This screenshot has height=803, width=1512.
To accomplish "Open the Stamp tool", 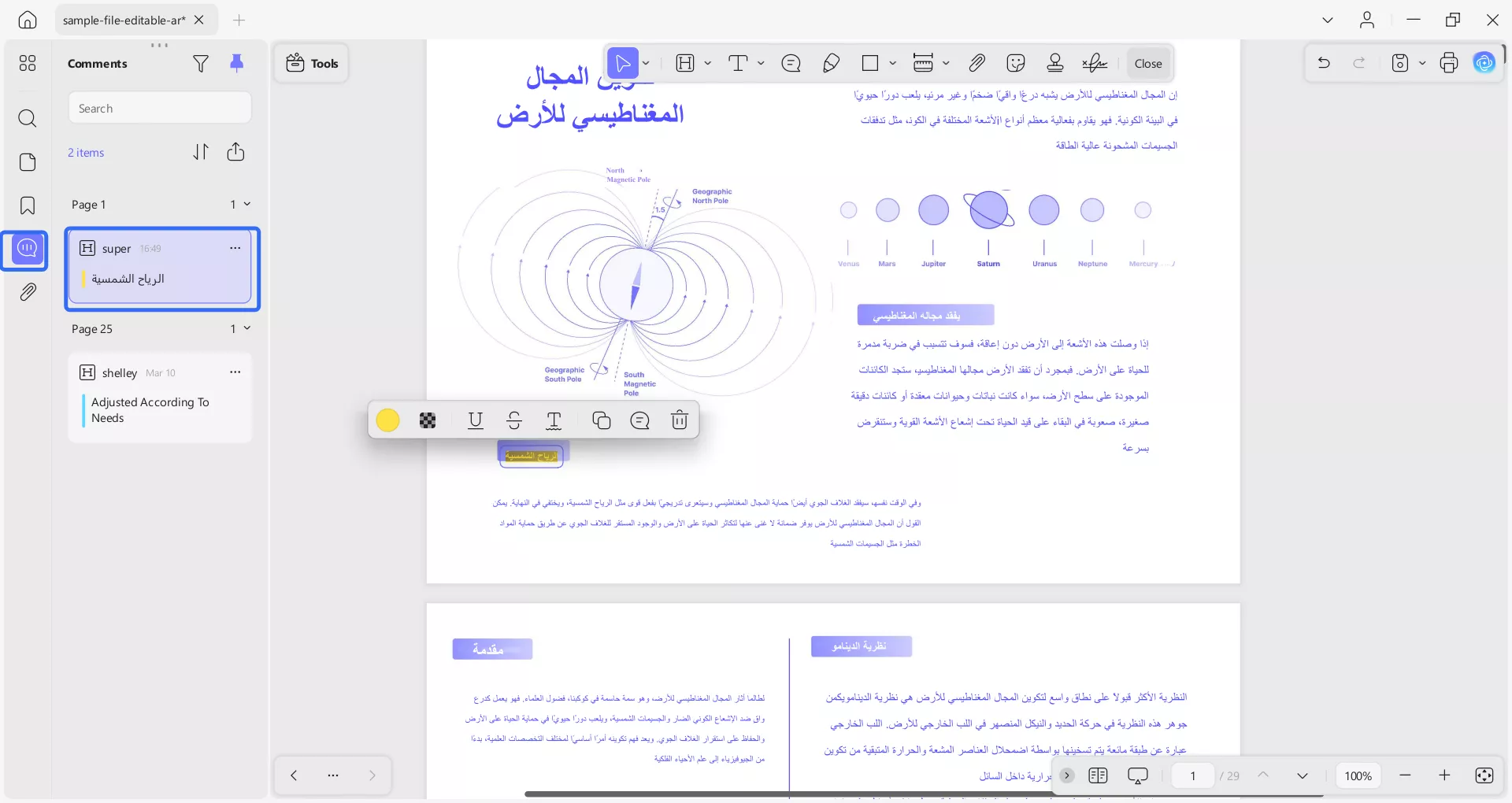I will [1055, 63].
